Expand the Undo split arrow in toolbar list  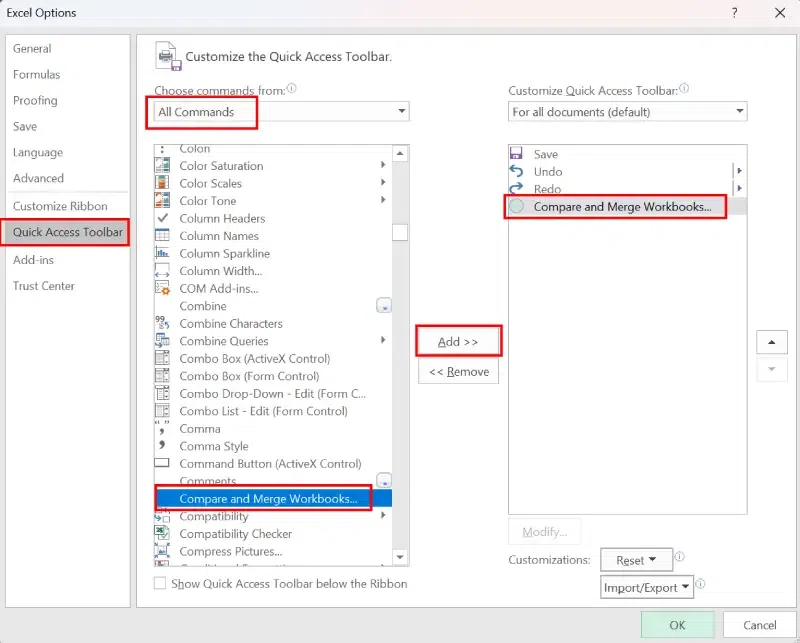[x=739, y=171]
